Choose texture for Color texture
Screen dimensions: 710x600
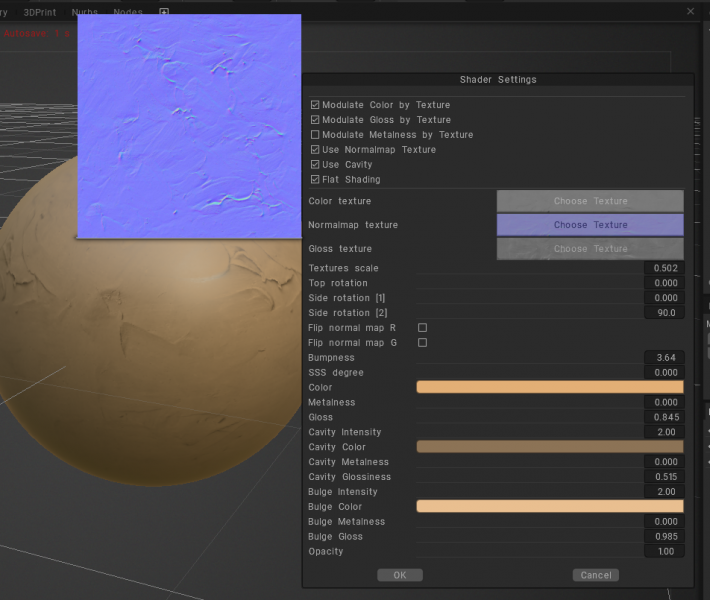coord(590,201)
